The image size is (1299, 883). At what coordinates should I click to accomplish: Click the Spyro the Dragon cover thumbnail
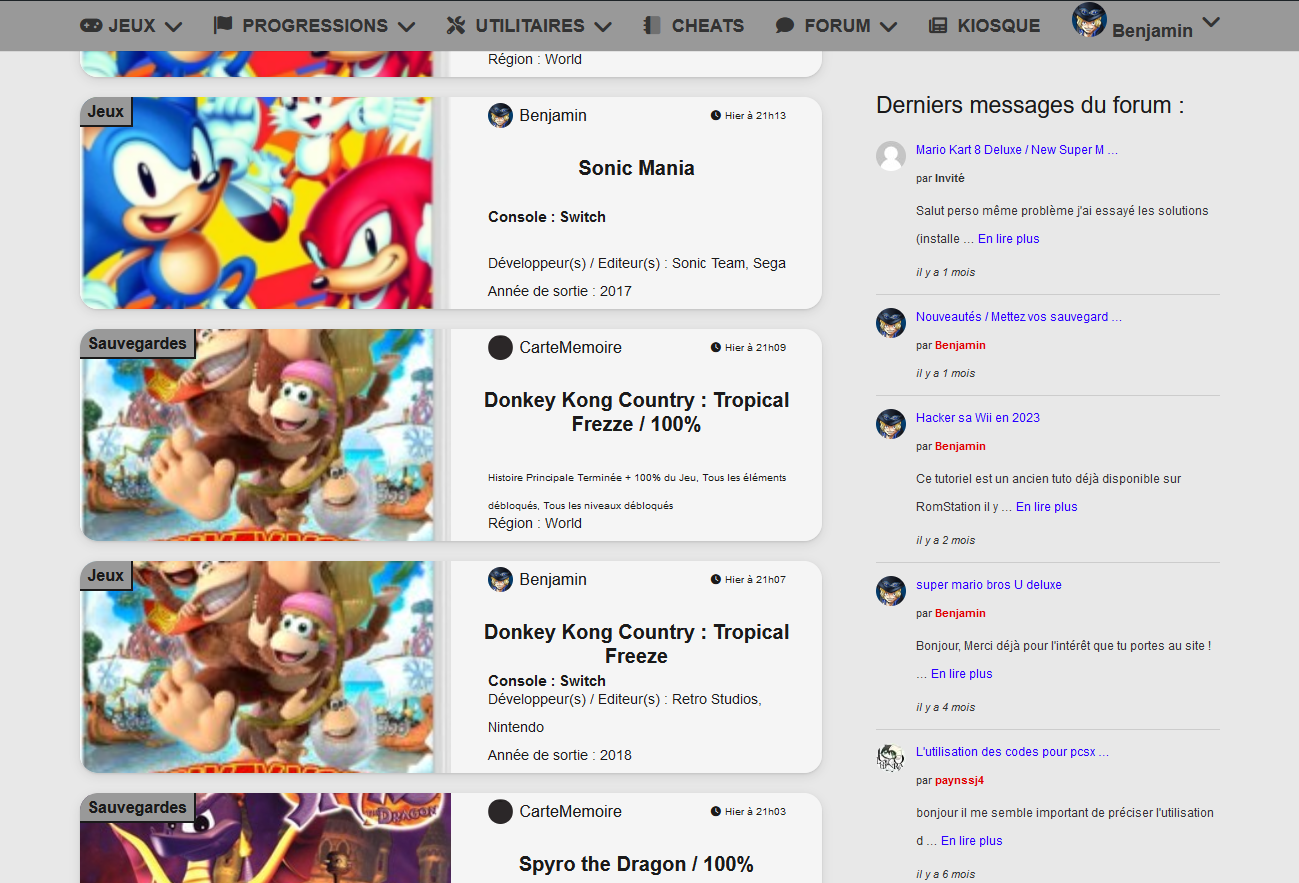[266, 838]
